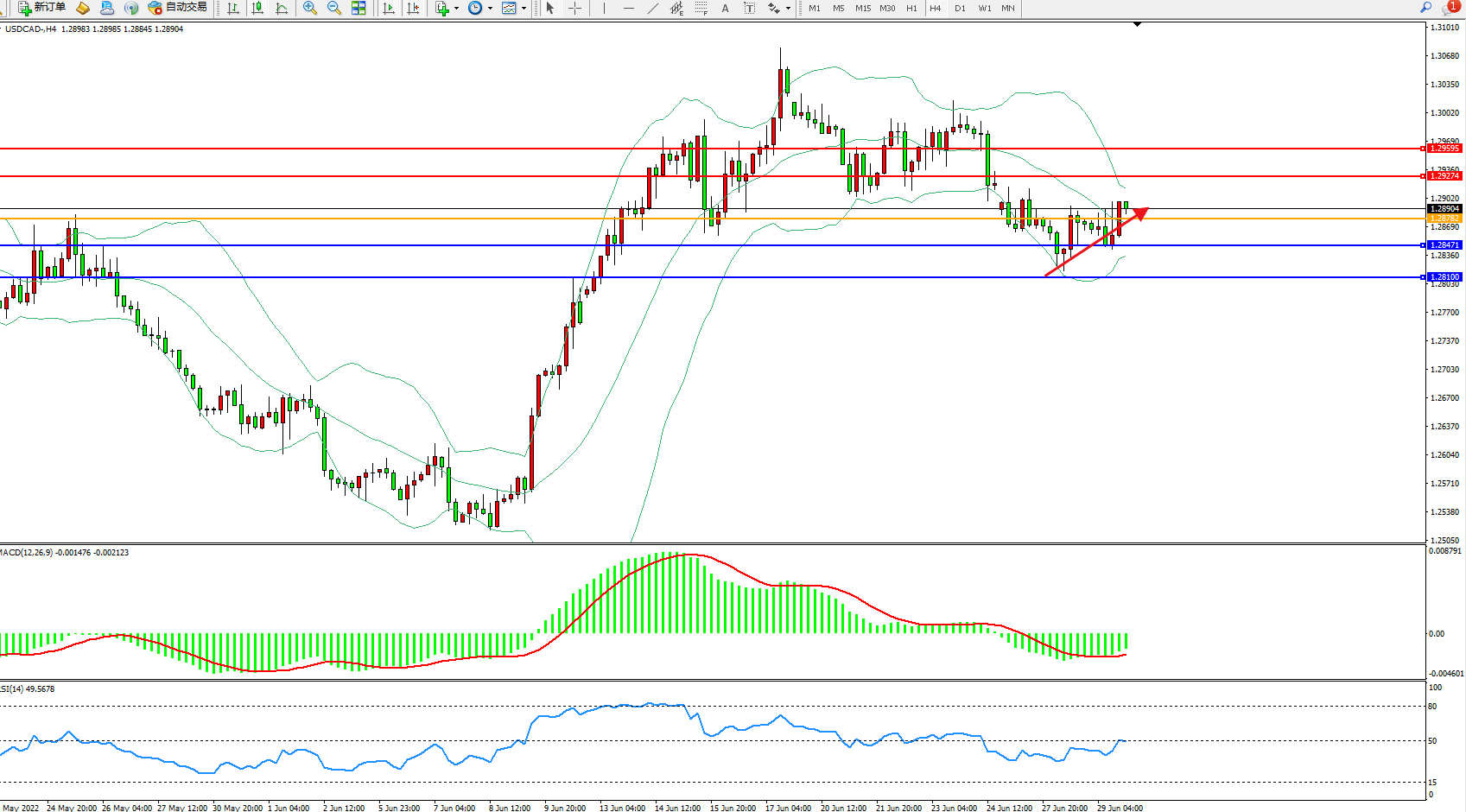Viewport: 1466px width, 812px height.
Task: Open the search magnifier at top right
Action: point(1425,8)
